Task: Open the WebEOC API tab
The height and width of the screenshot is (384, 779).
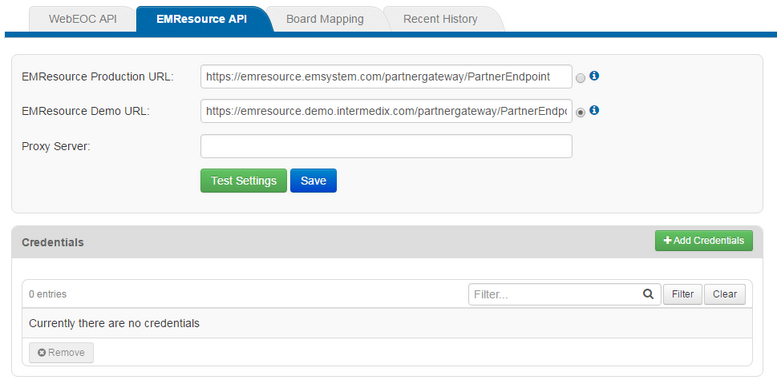Action: point(82,19)
